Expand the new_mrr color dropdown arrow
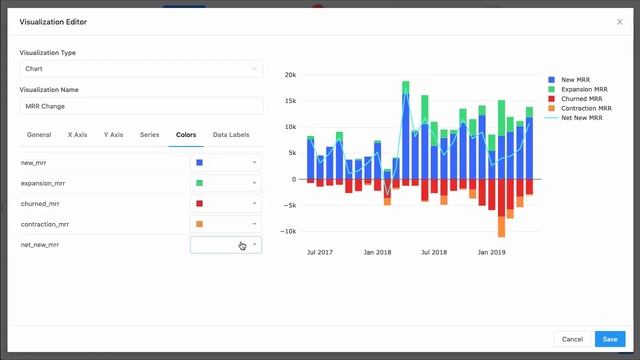The image size is (640, 360). 254,162
